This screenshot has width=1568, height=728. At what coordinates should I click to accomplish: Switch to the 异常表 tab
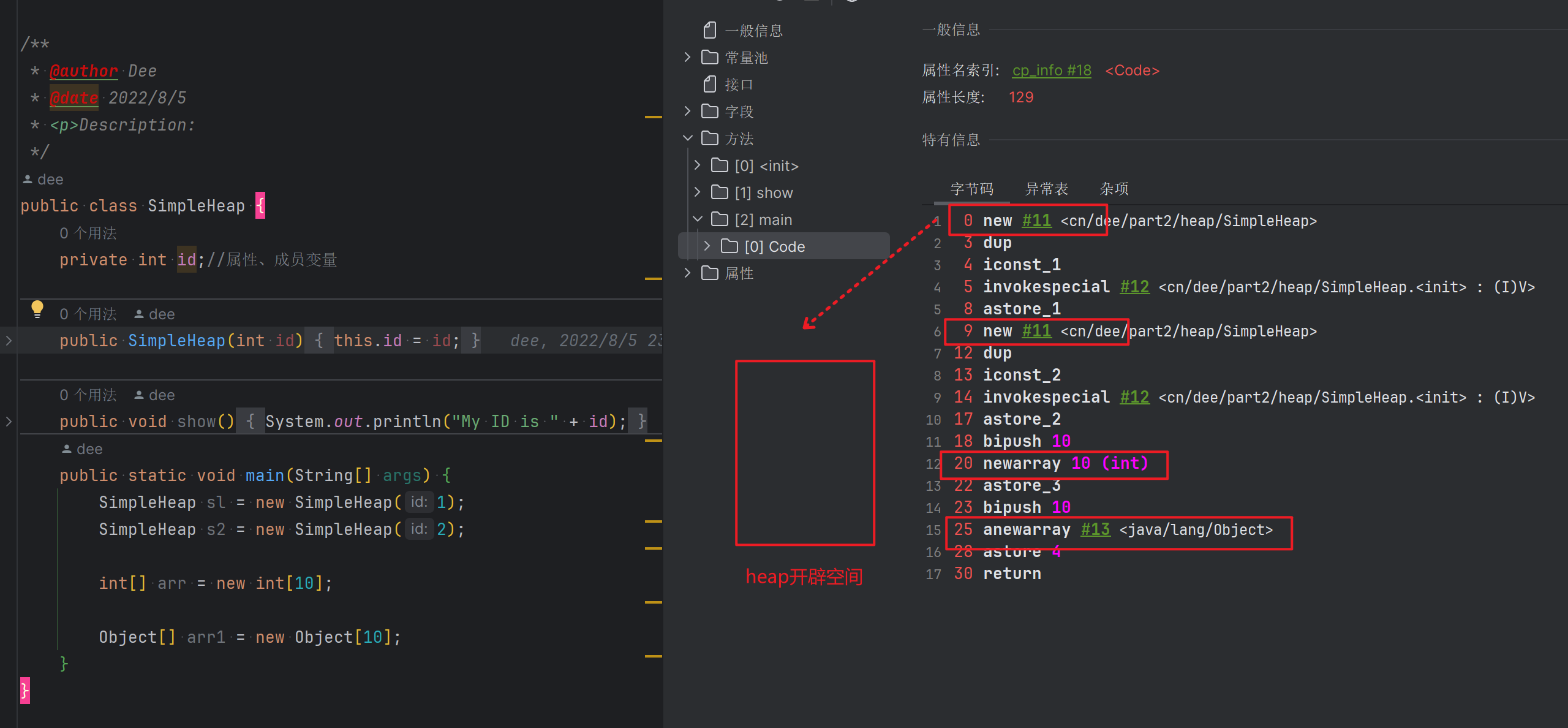tap(1047, 189)
